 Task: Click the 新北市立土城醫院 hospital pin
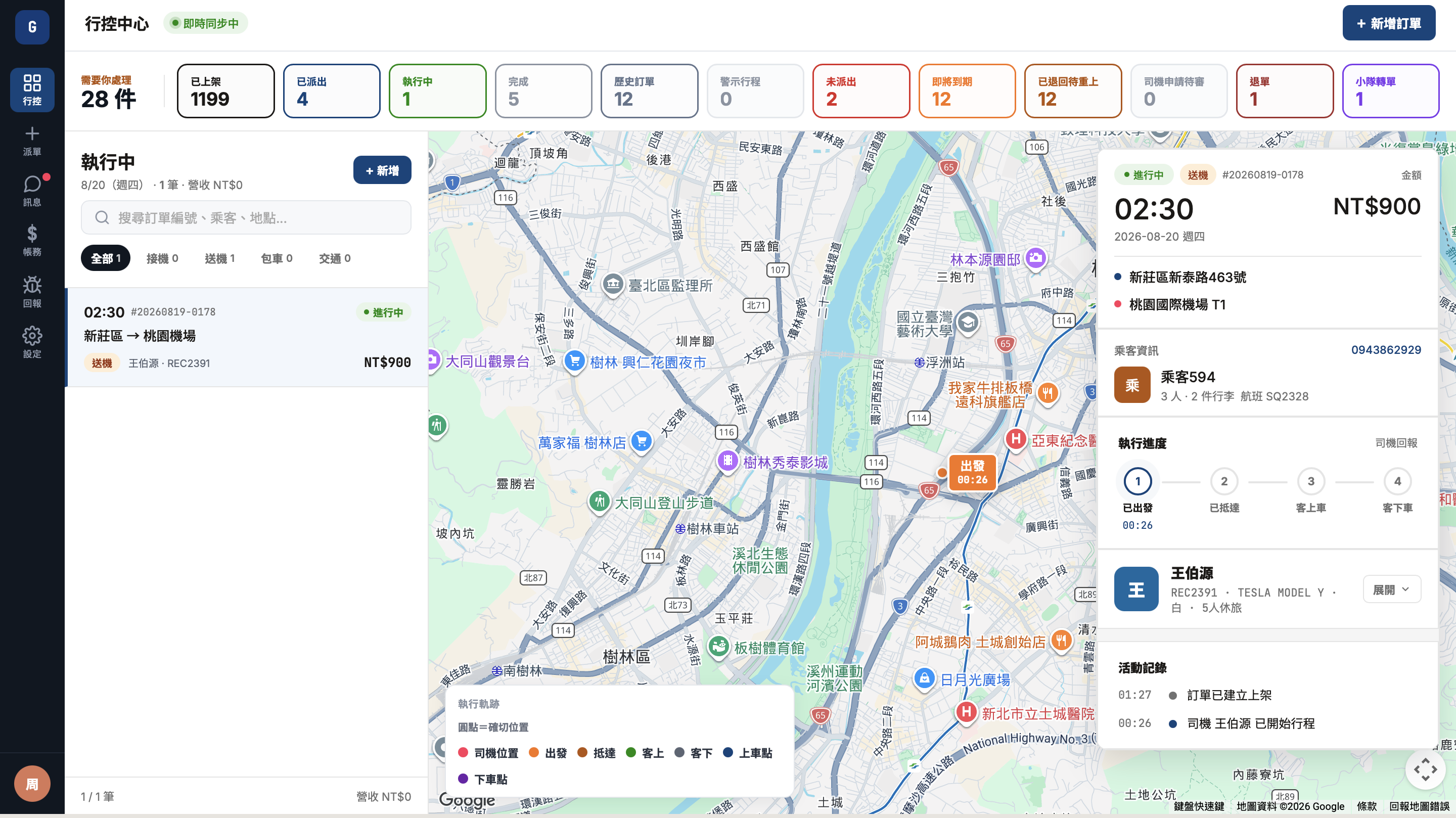pyautogui.click(x=967, y=712)
